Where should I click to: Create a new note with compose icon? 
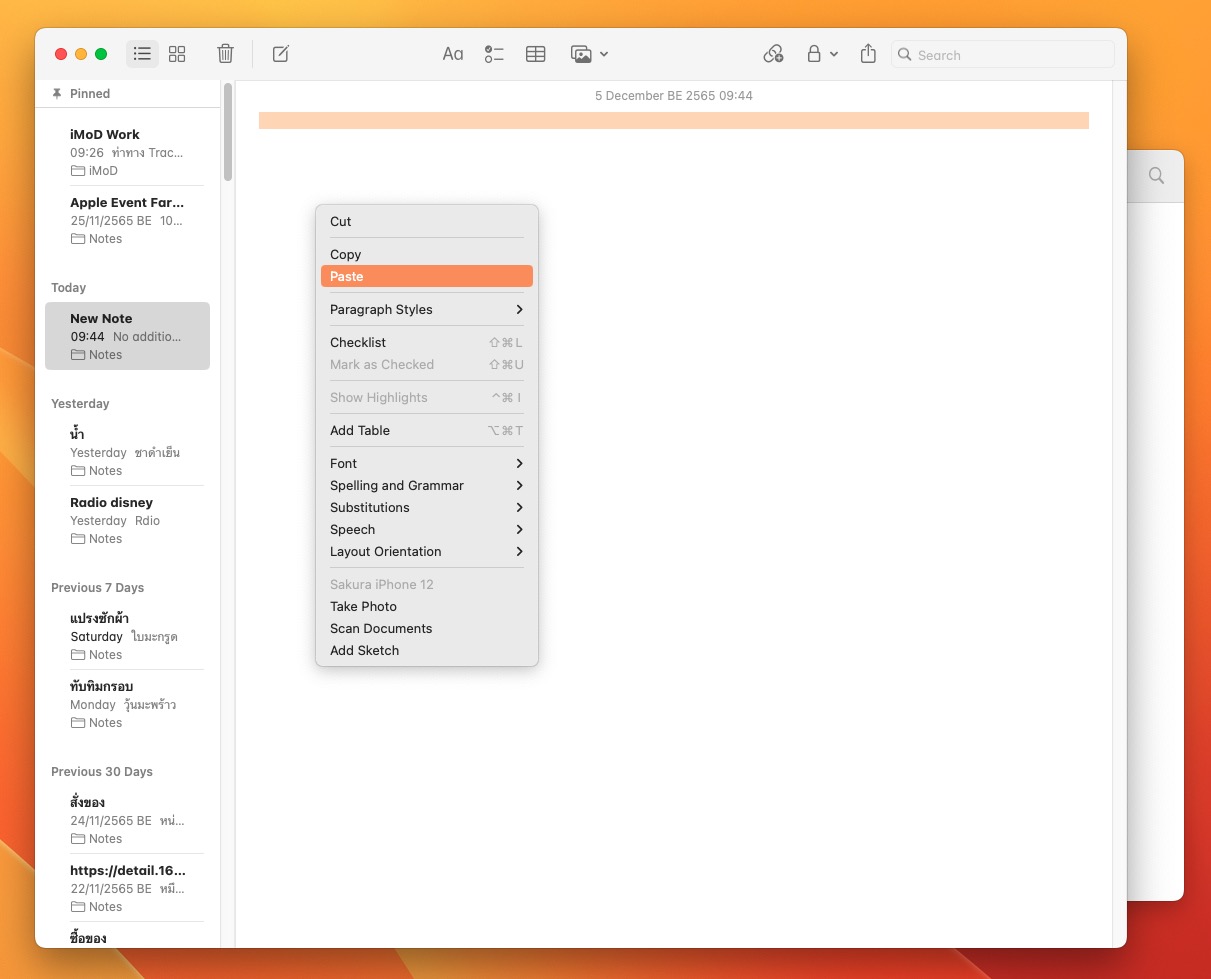(x=281, y=54)
